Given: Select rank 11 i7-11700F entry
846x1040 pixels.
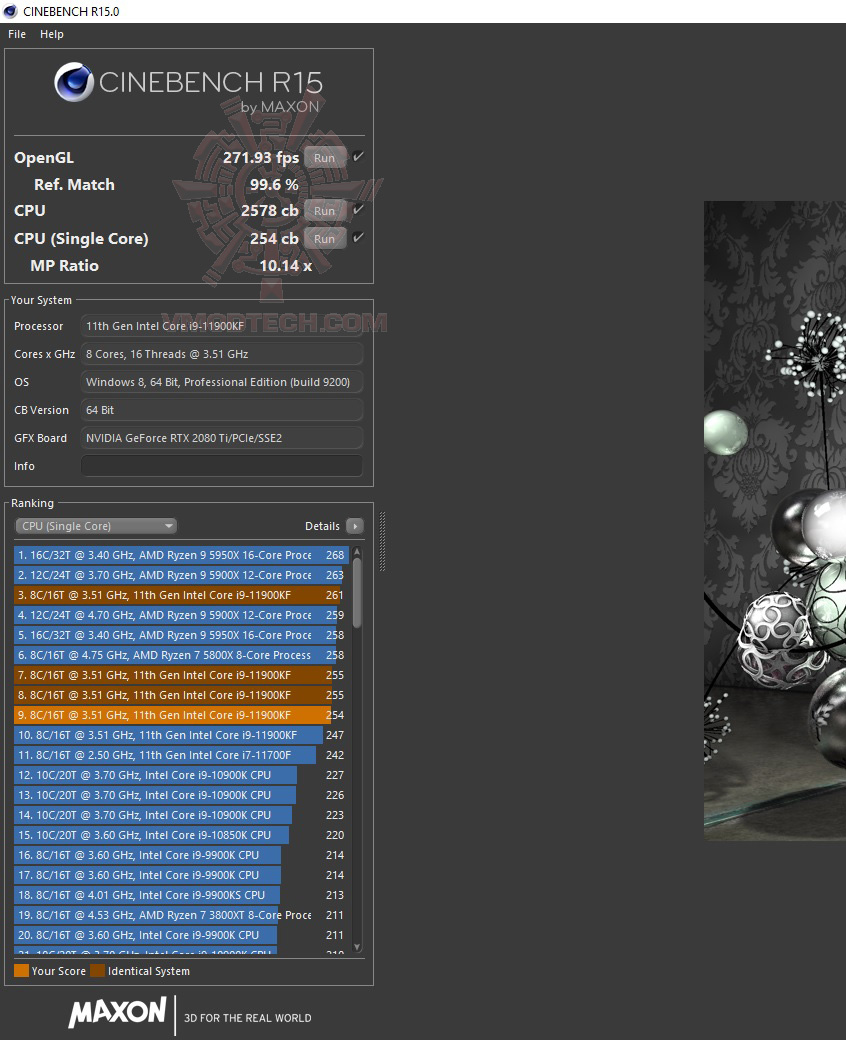Looking at the screenshot, I should (x=181, y=755).
